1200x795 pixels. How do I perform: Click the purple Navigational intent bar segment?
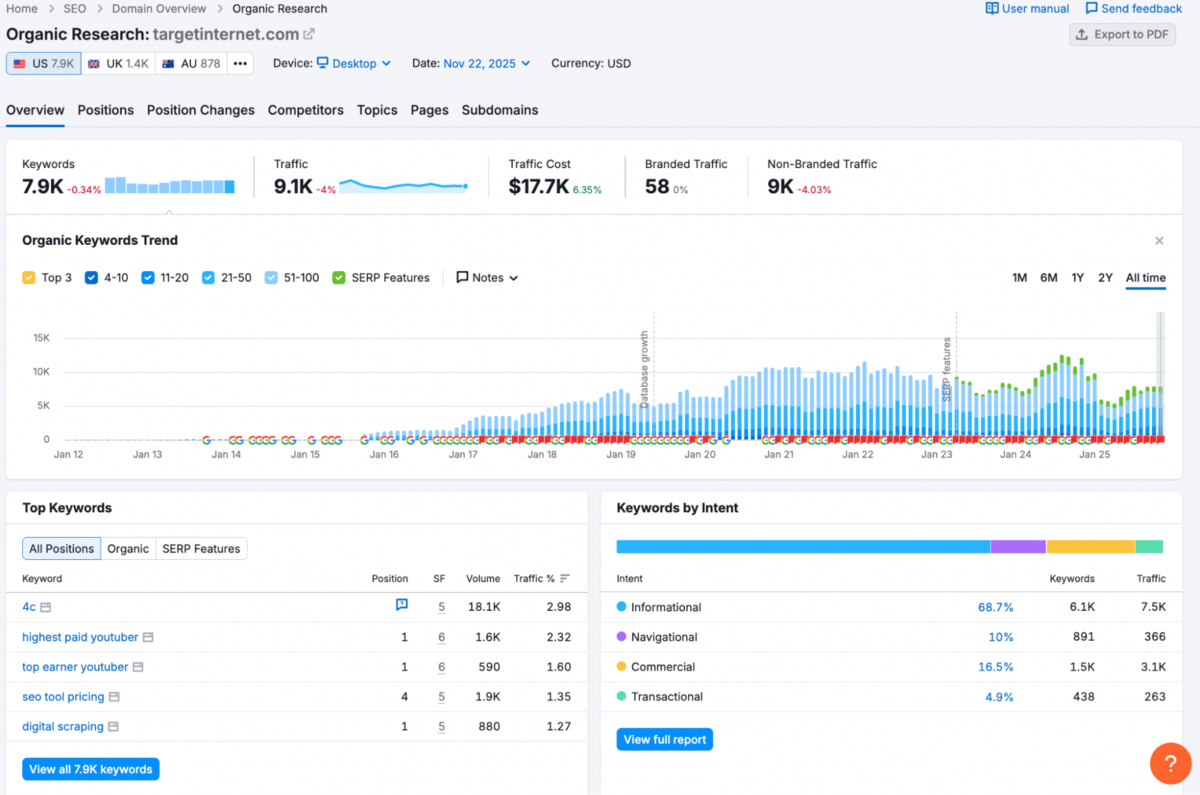coord(1018,547)
